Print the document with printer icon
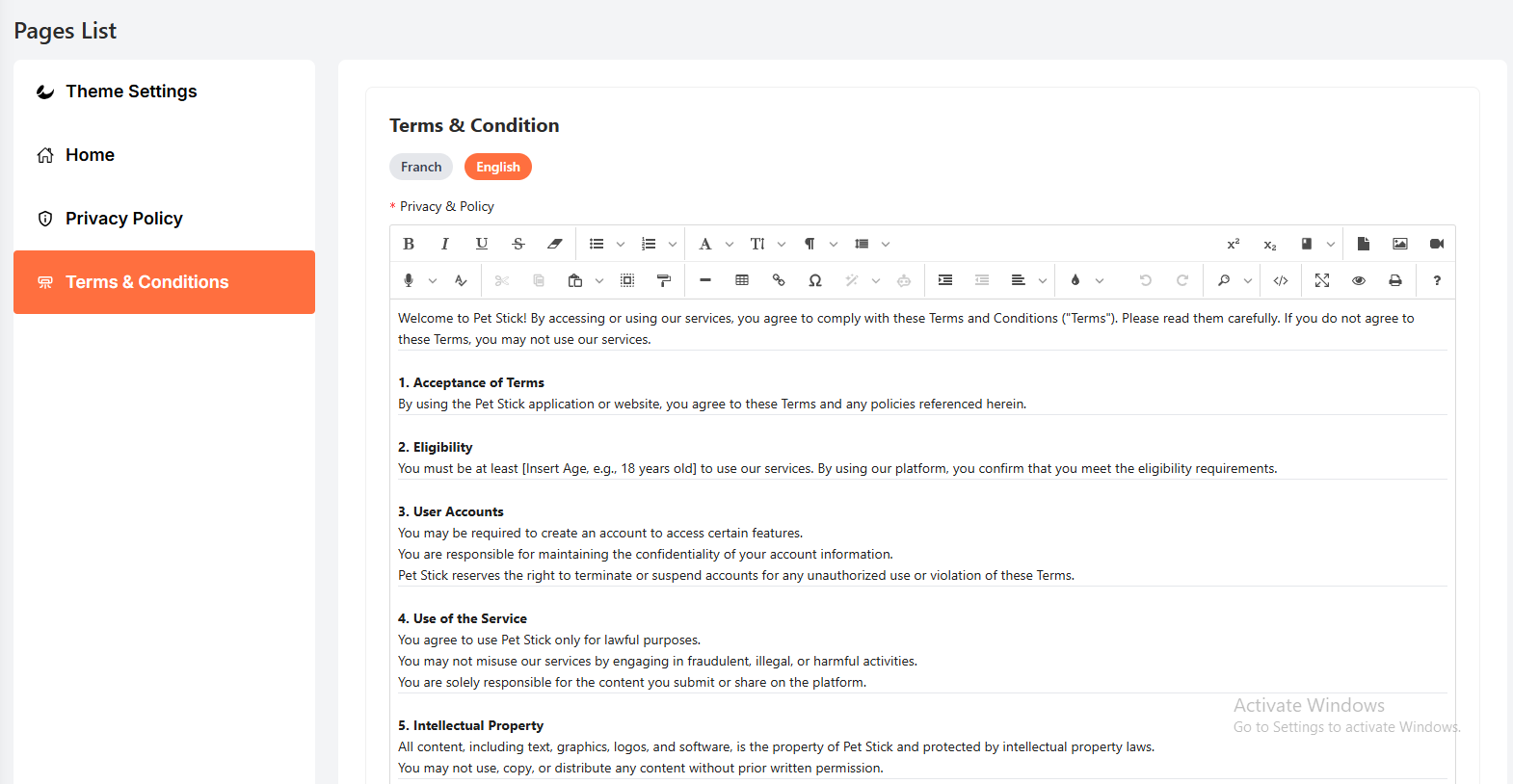This screenshot has width=1513, height=784. (x=1395, y=280)
